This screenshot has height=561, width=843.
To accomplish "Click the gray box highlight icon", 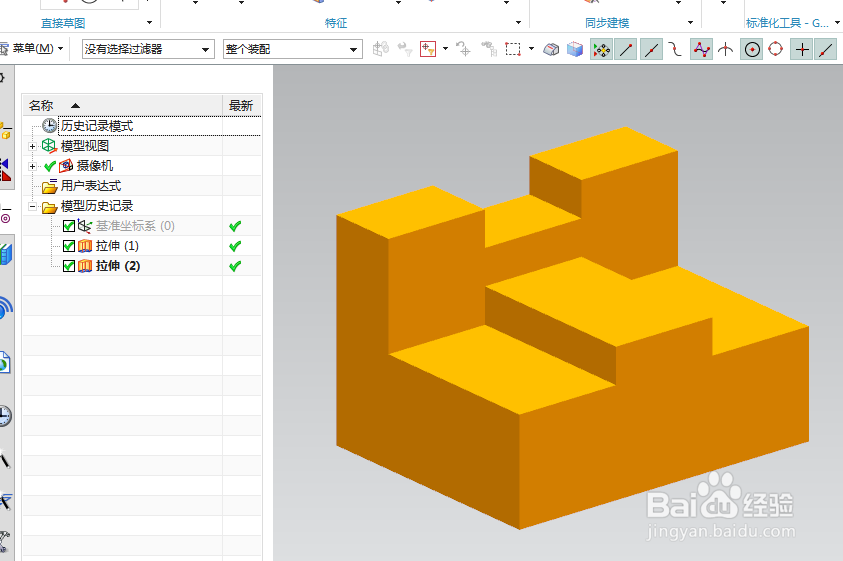I will (x=551, y=49).
